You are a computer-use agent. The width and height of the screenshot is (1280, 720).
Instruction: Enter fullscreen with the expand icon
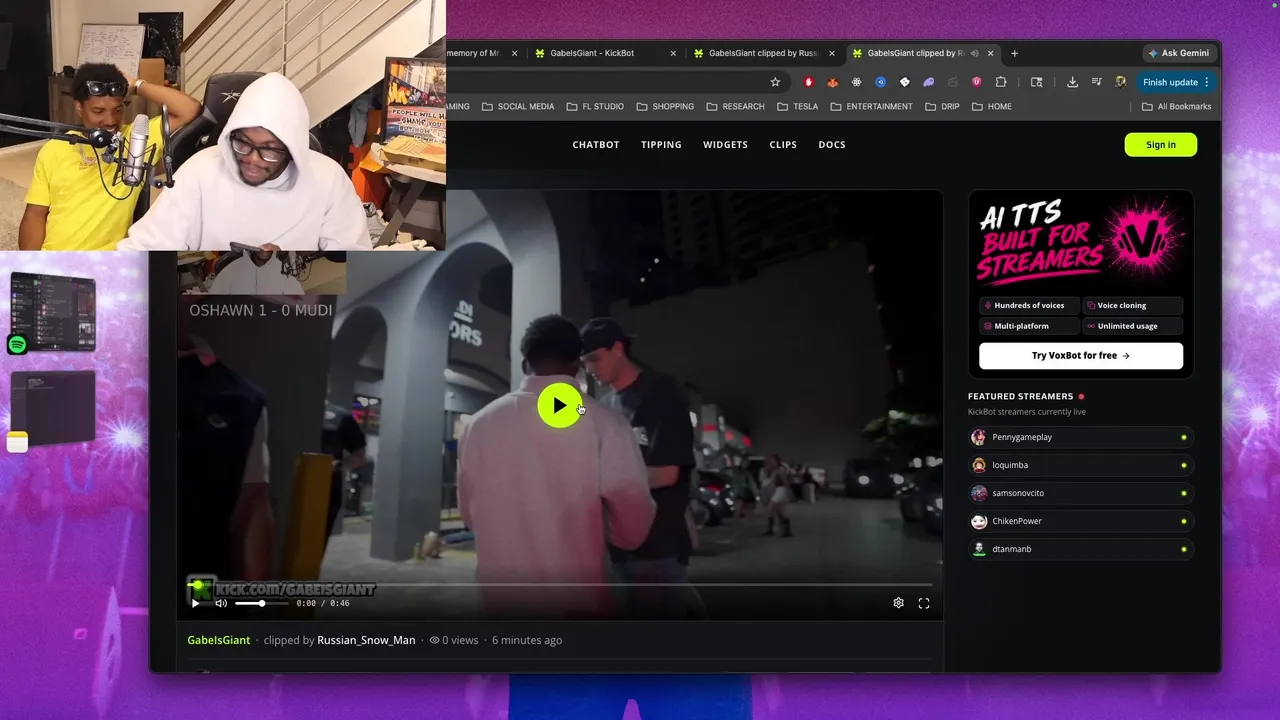tap(924, 603)
